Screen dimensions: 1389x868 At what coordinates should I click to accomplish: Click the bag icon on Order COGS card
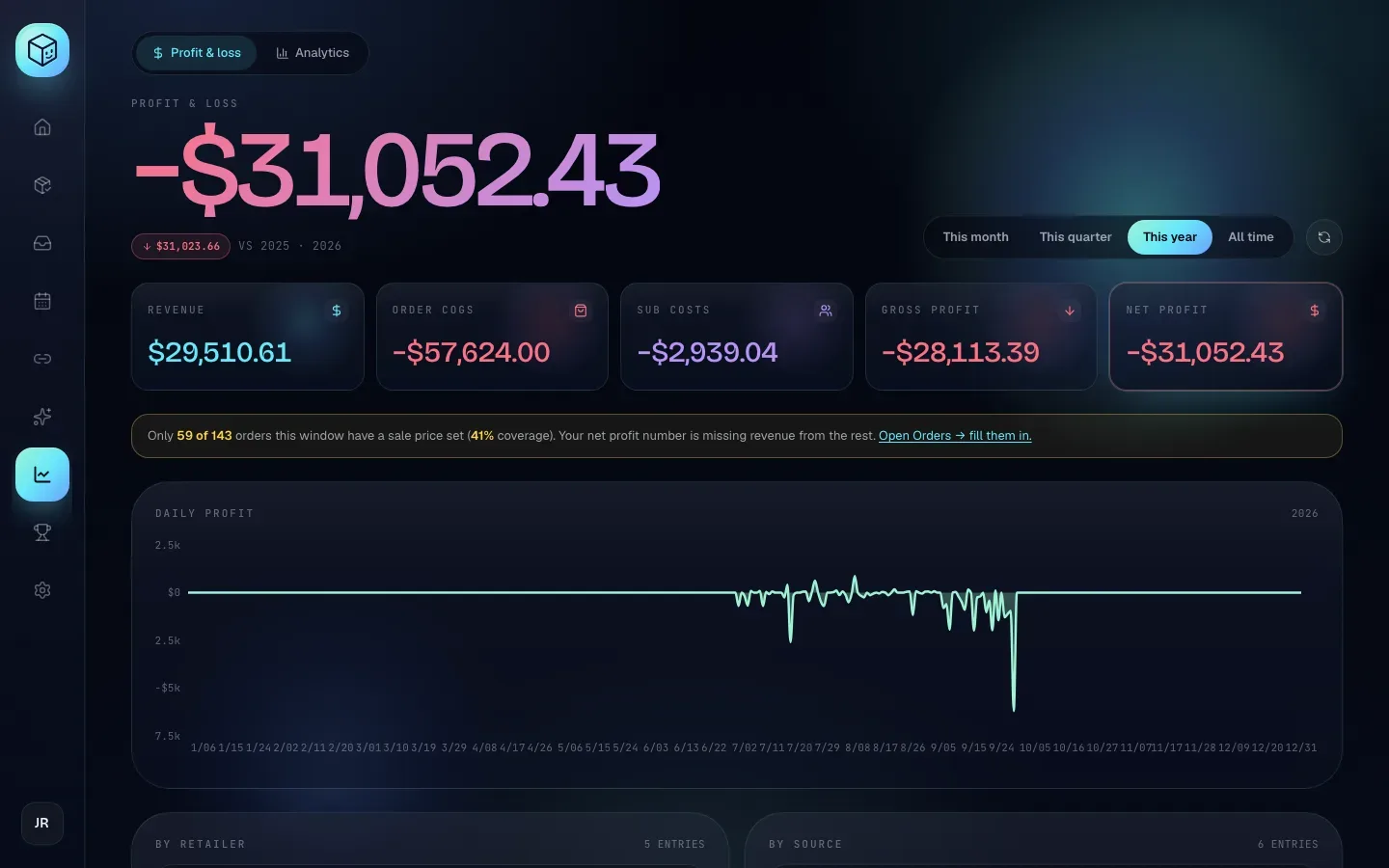tap(581, 311)
